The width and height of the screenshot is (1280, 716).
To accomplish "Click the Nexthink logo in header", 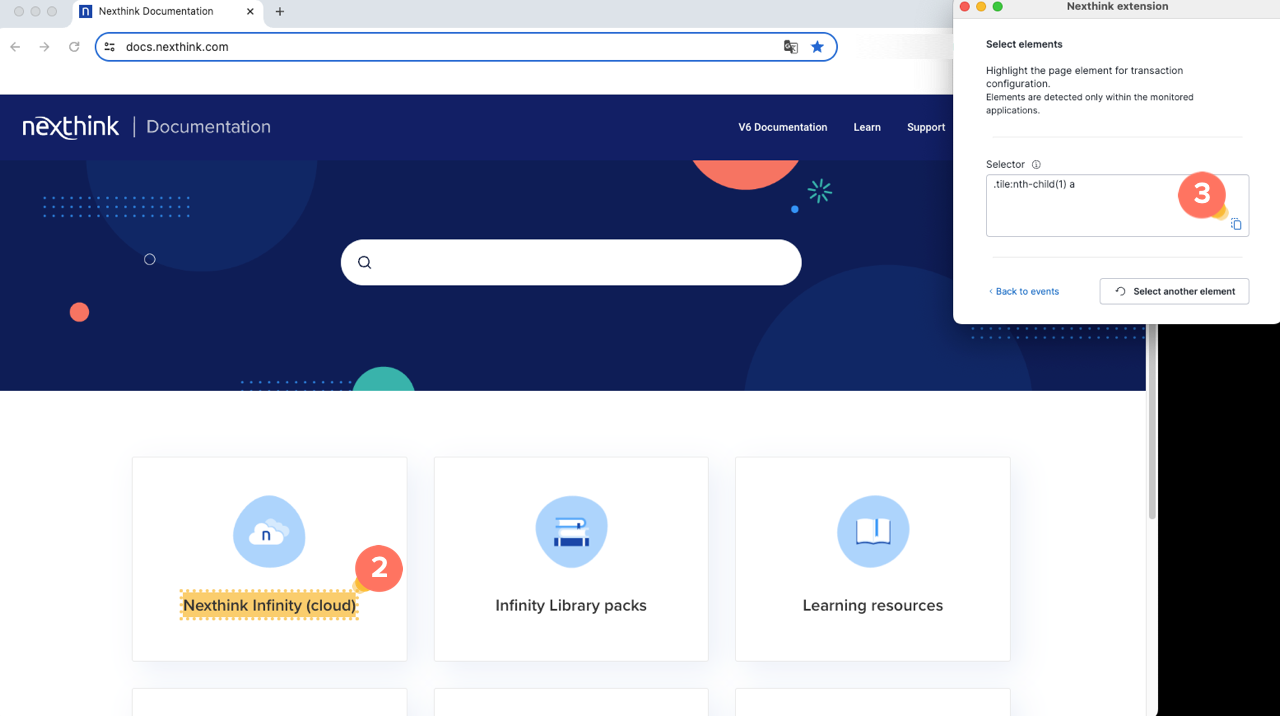I will [71, 127].
